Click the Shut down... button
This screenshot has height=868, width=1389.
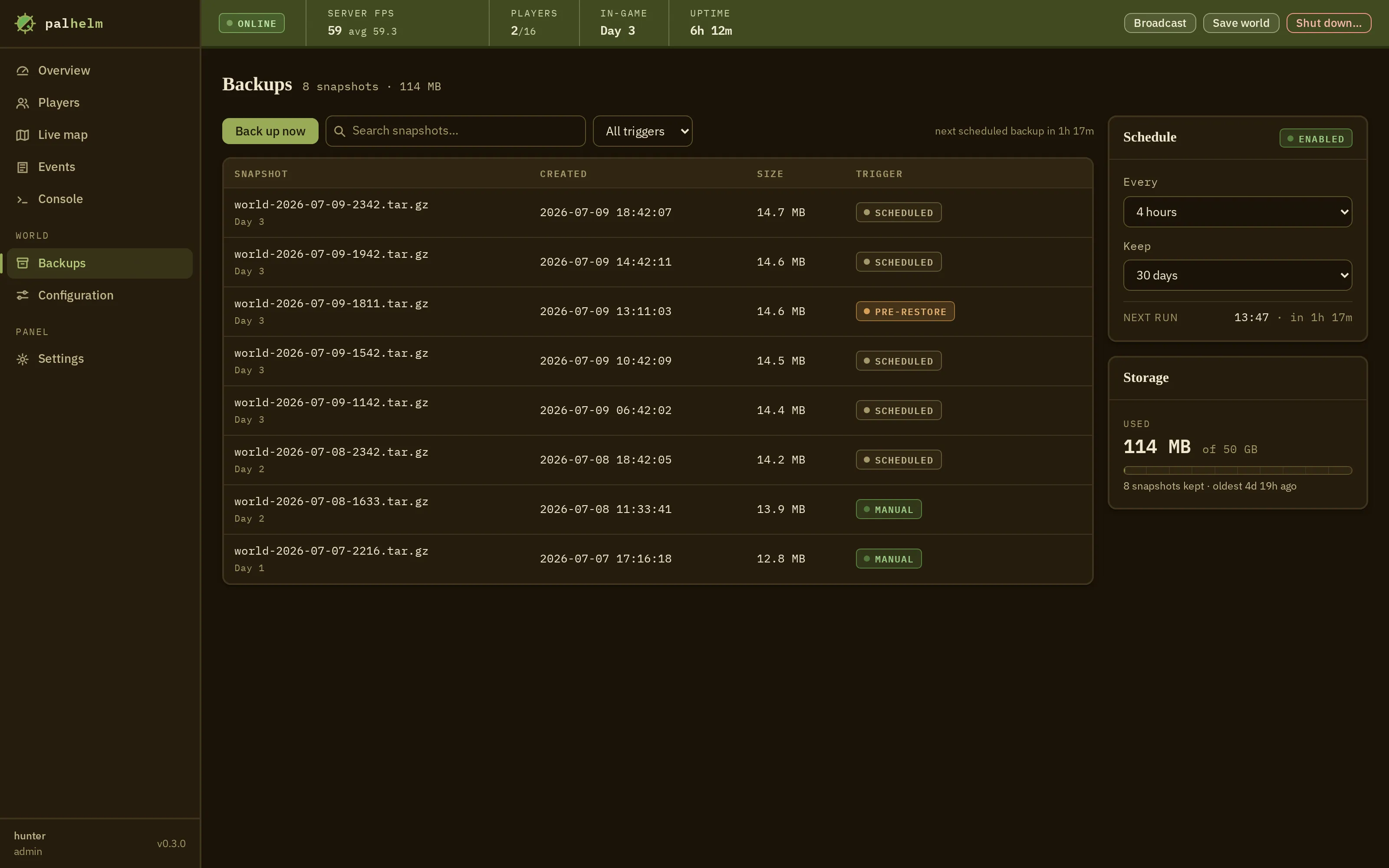pyautogui.click(x=1329, y=23)
